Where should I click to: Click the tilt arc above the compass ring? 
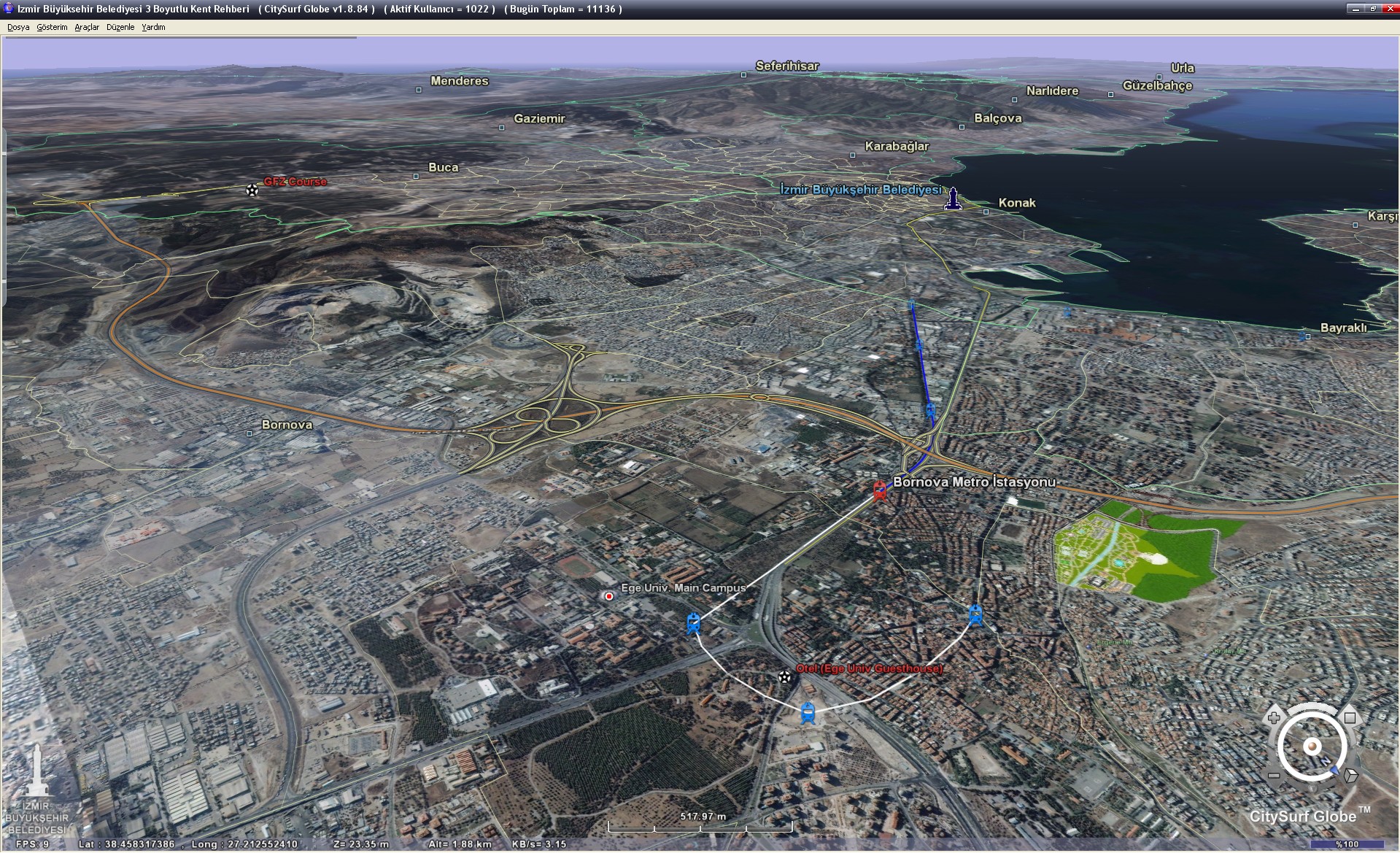pos(1312,709)
